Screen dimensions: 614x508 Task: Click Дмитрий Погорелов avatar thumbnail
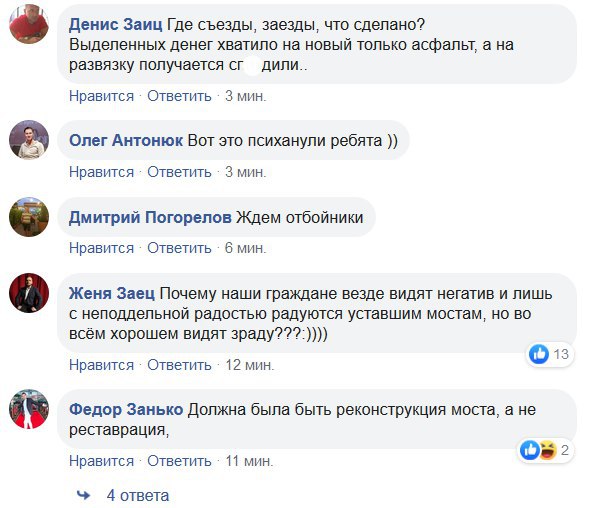[30, 217]
